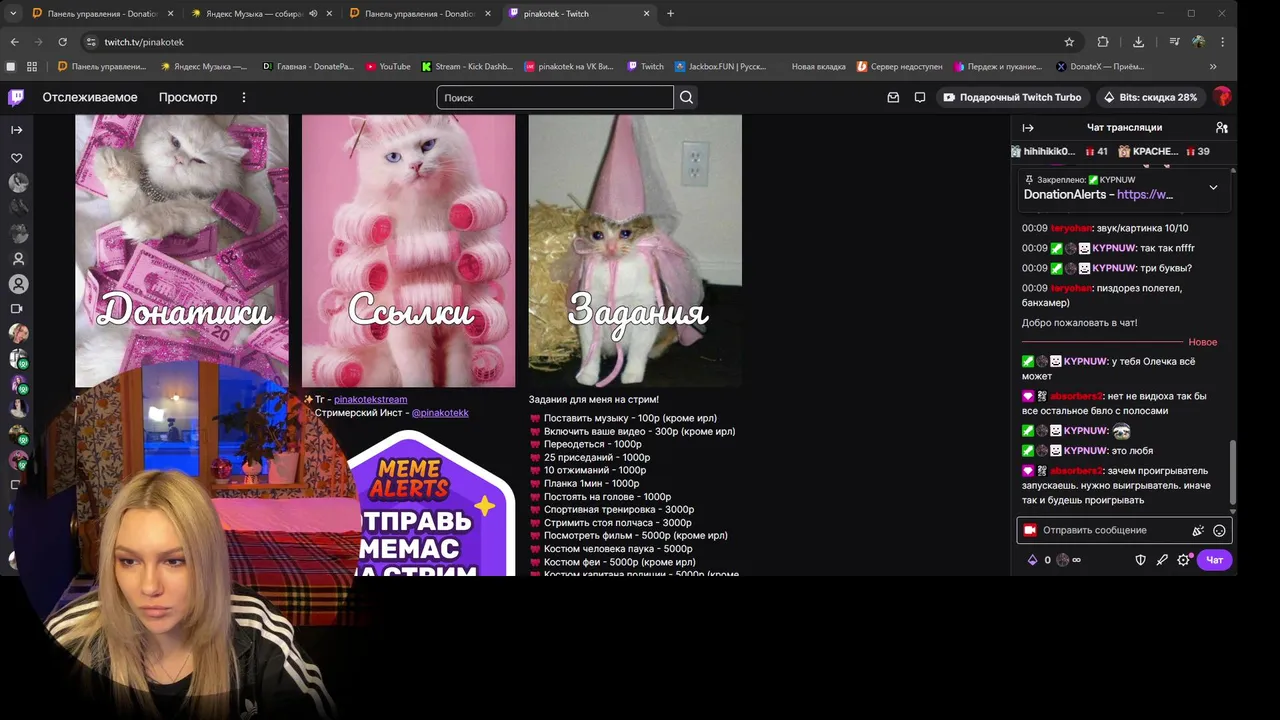Click the Новое chat divider label
Viewport: 1280px width, 720px height.
coord(1202,342)
